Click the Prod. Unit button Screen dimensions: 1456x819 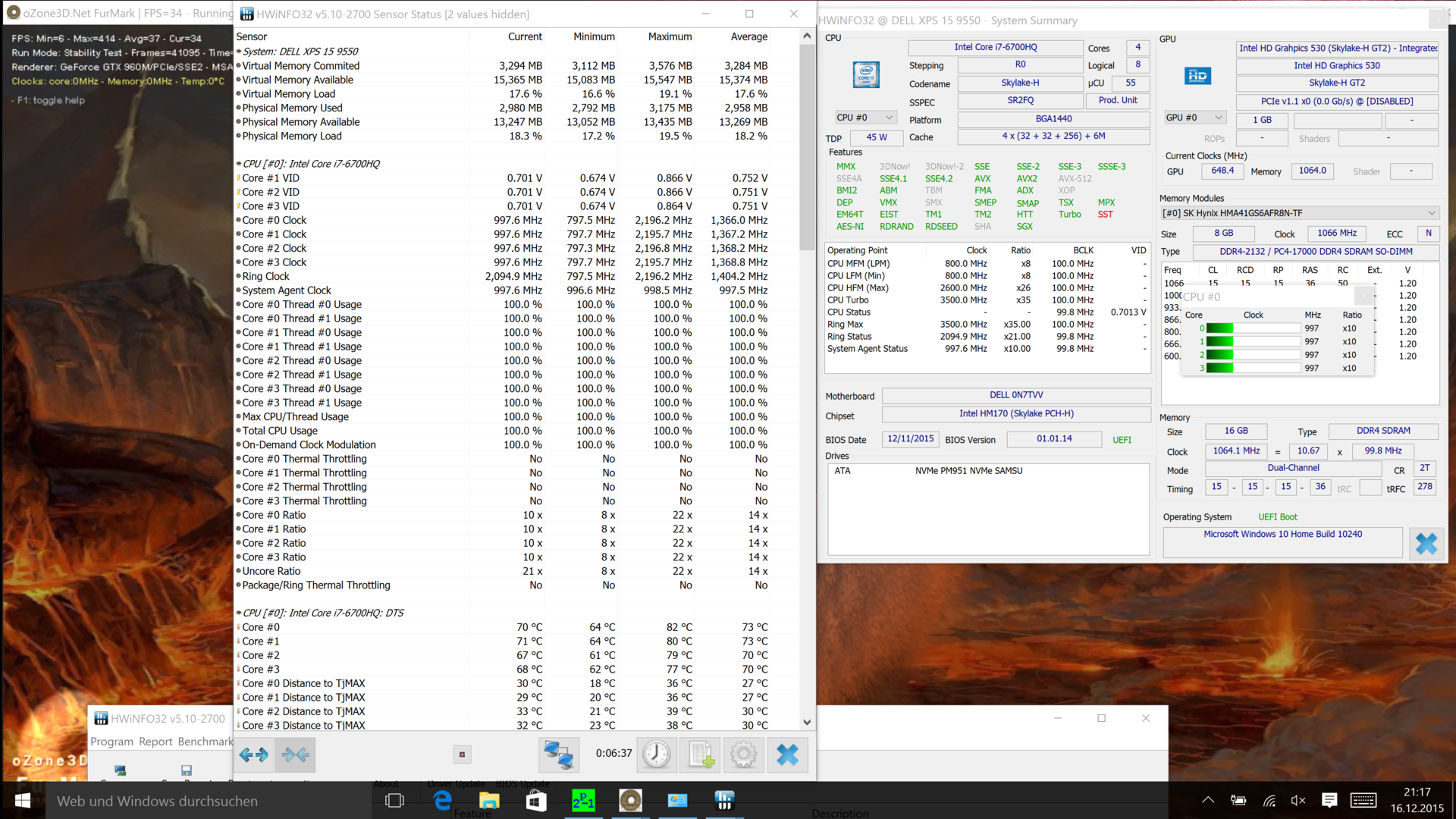tap(1118, 100)
